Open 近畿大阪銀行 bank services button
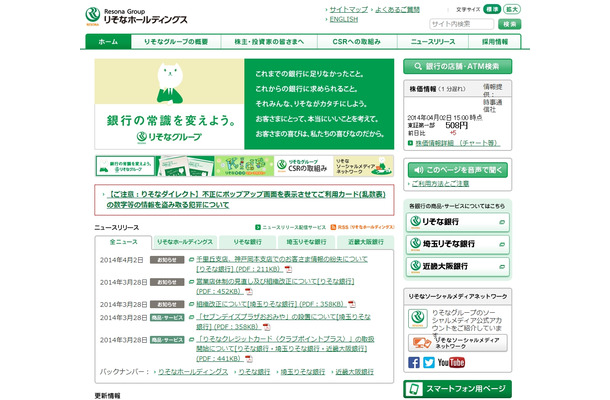This screenshot has height=400, width=610. 458,267
